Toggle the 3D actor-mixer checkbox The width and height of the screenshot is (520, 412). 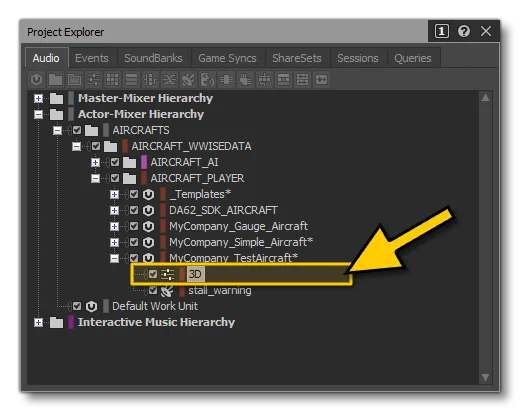click(153, 274)
